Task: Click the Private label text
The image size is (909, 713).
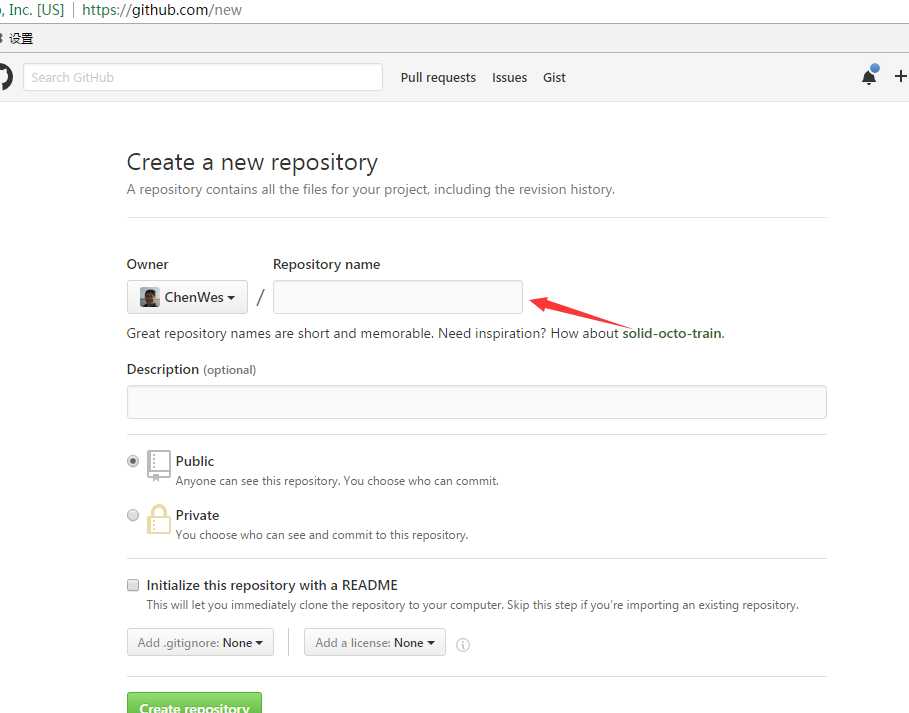Action: click(197, 515)
